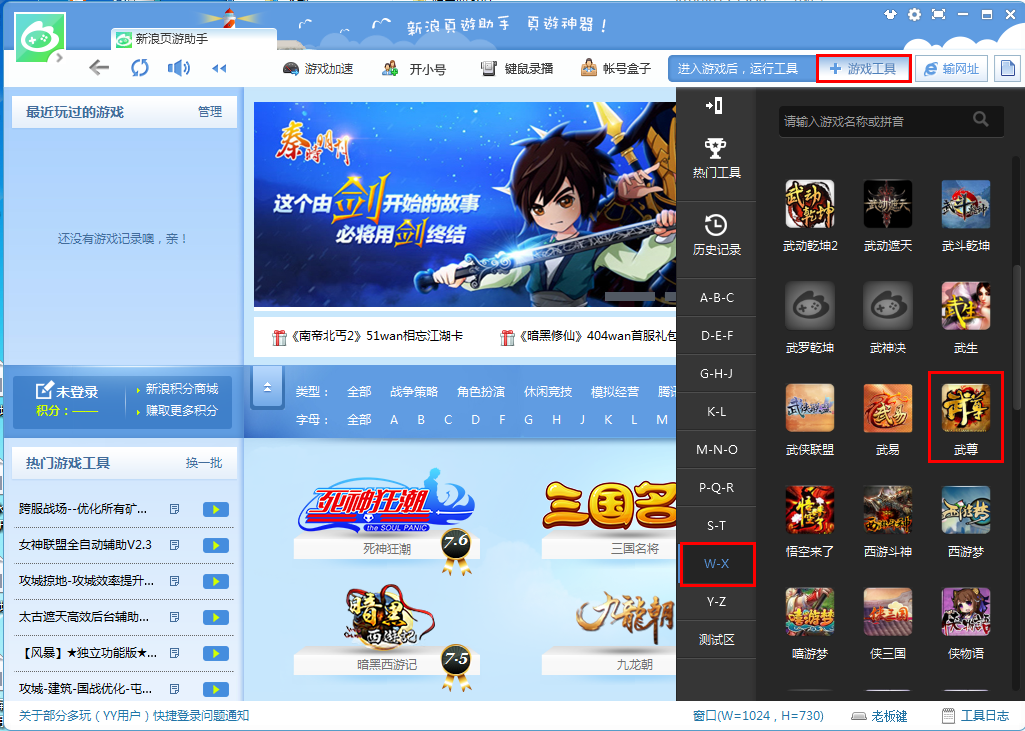Screen dimensions: 1025x731
Task: Click the settings gear in title bar
Action: tap(914, 15)
